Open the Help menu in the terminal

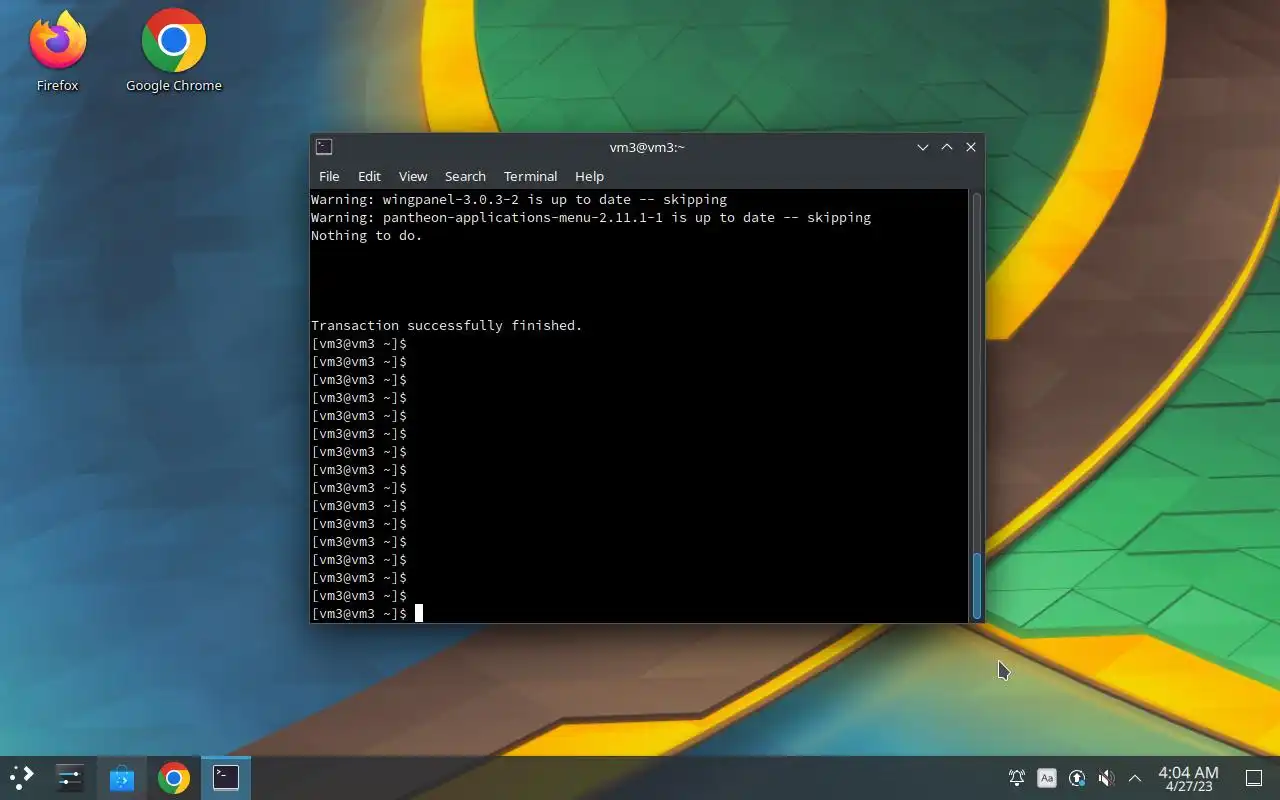pos(589,176)
